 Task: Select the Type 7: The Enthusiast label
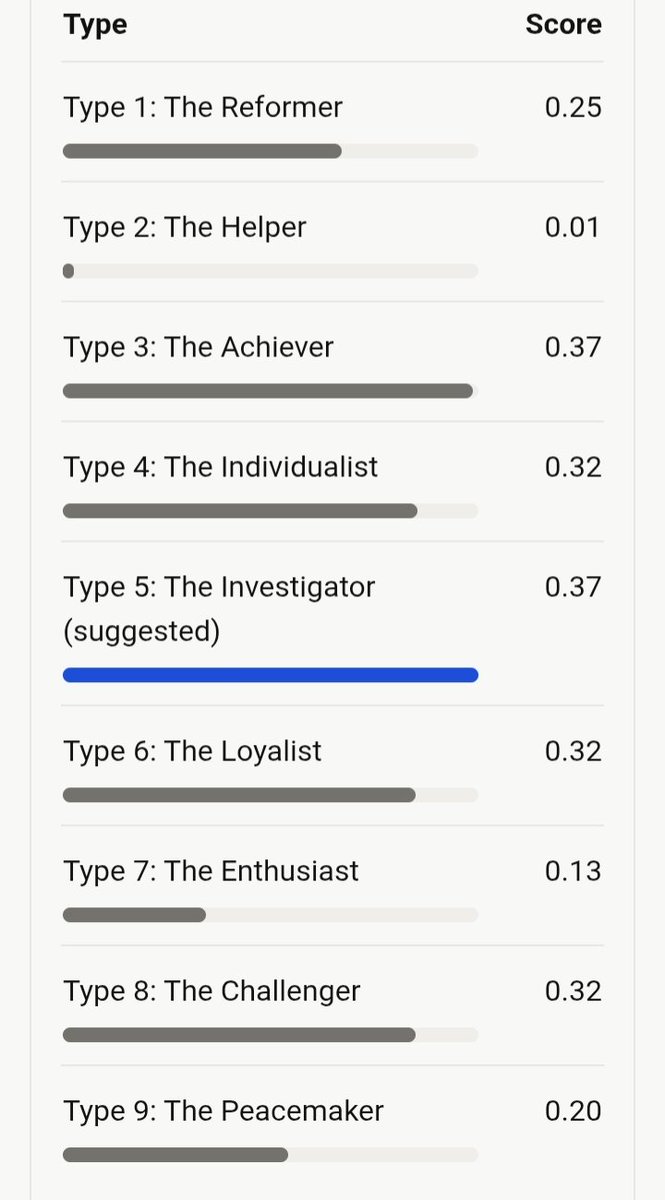[x=211, y=871]
